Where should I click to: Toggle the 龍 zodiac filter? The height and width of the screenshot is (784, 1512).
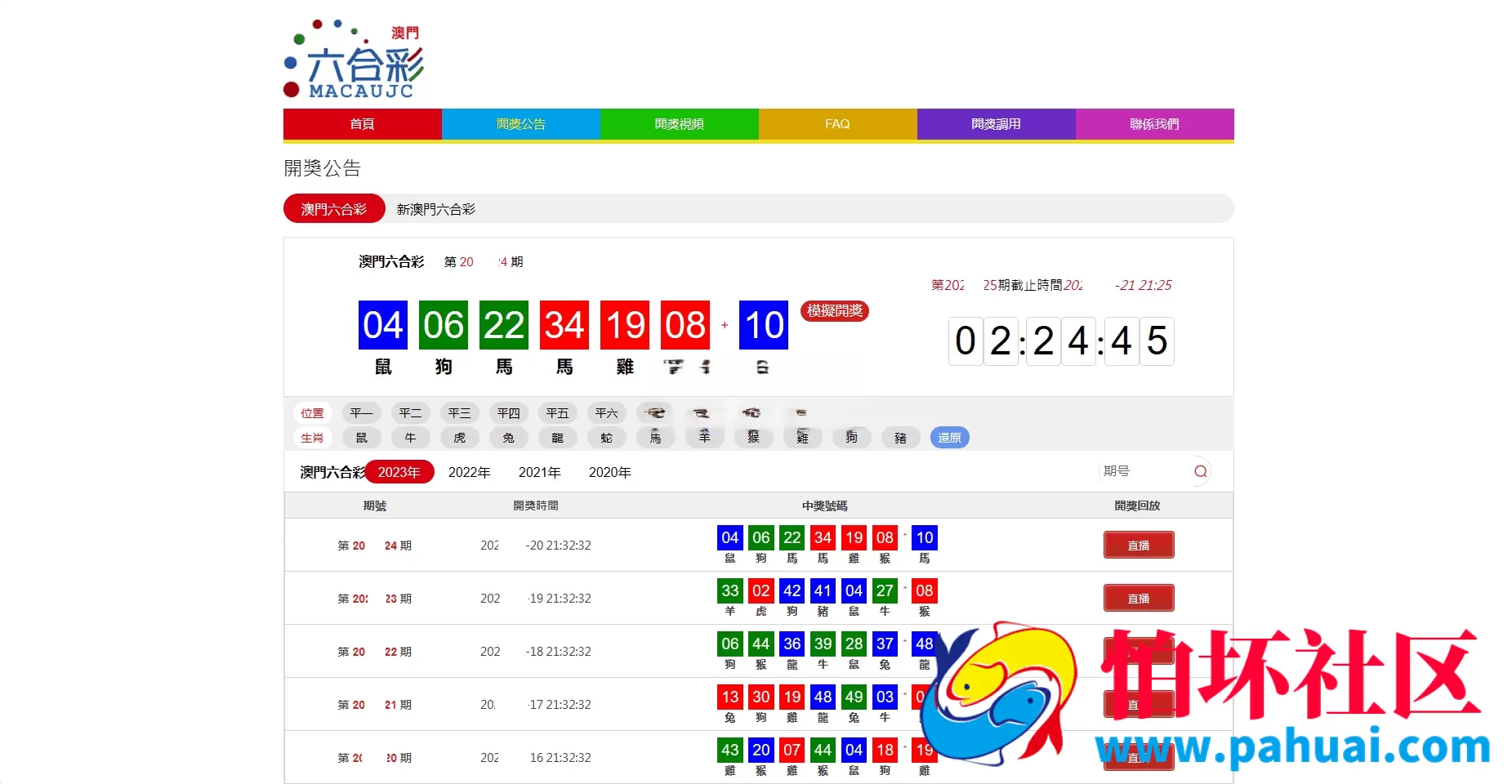557,438
